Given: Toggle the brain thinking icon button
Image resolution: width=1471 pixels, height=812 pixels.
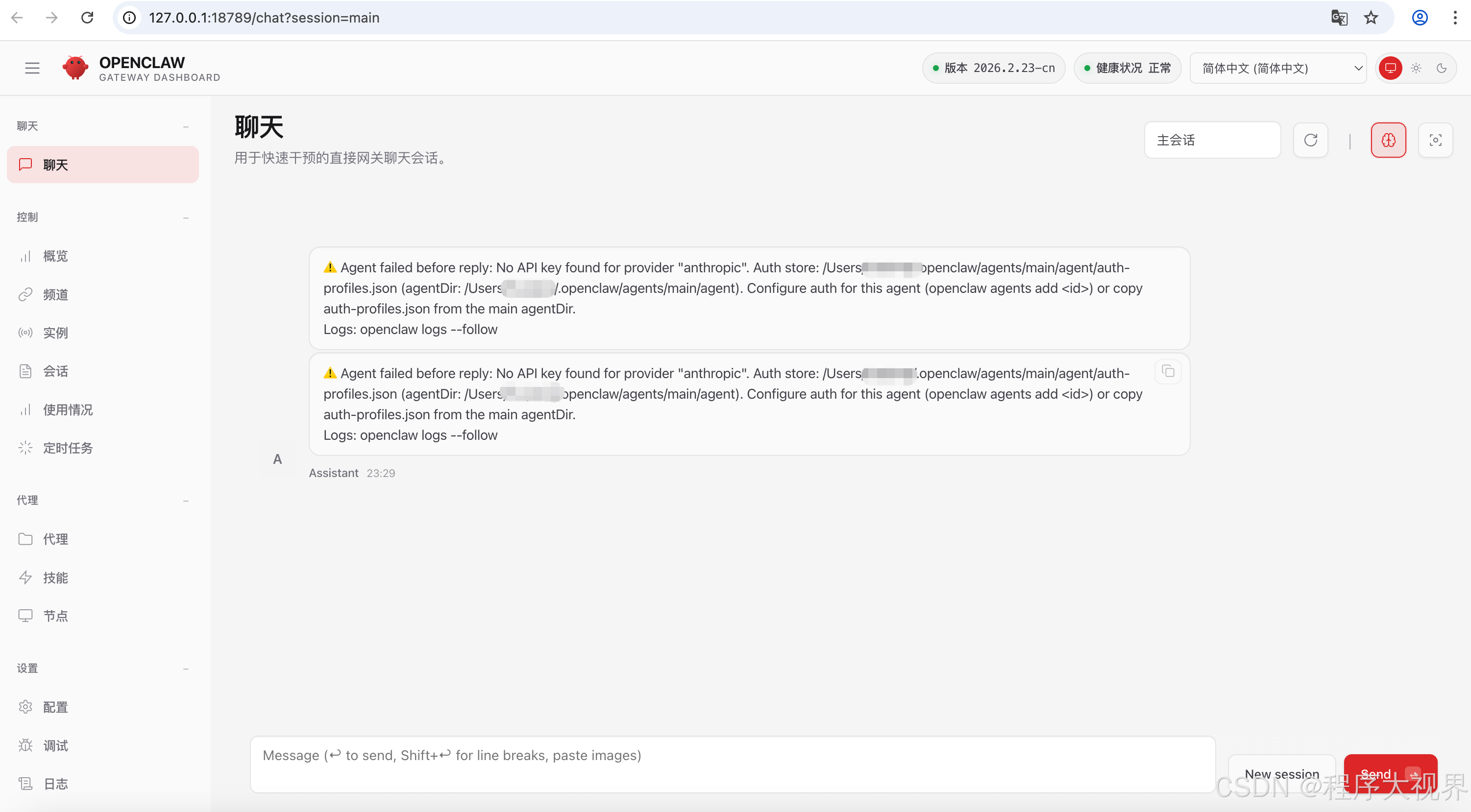Looking at the screenshot, I should [1388, 140].
